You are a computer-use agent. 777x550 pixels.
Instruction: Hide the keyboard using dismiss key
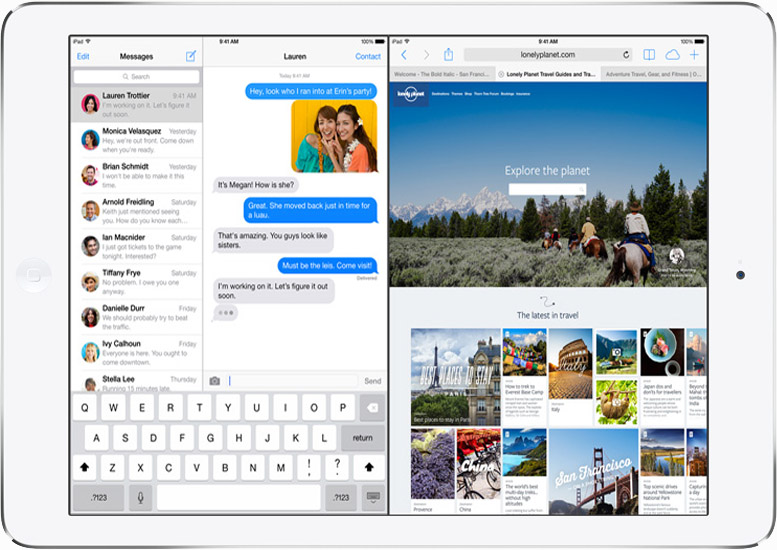tap(372, 497)
